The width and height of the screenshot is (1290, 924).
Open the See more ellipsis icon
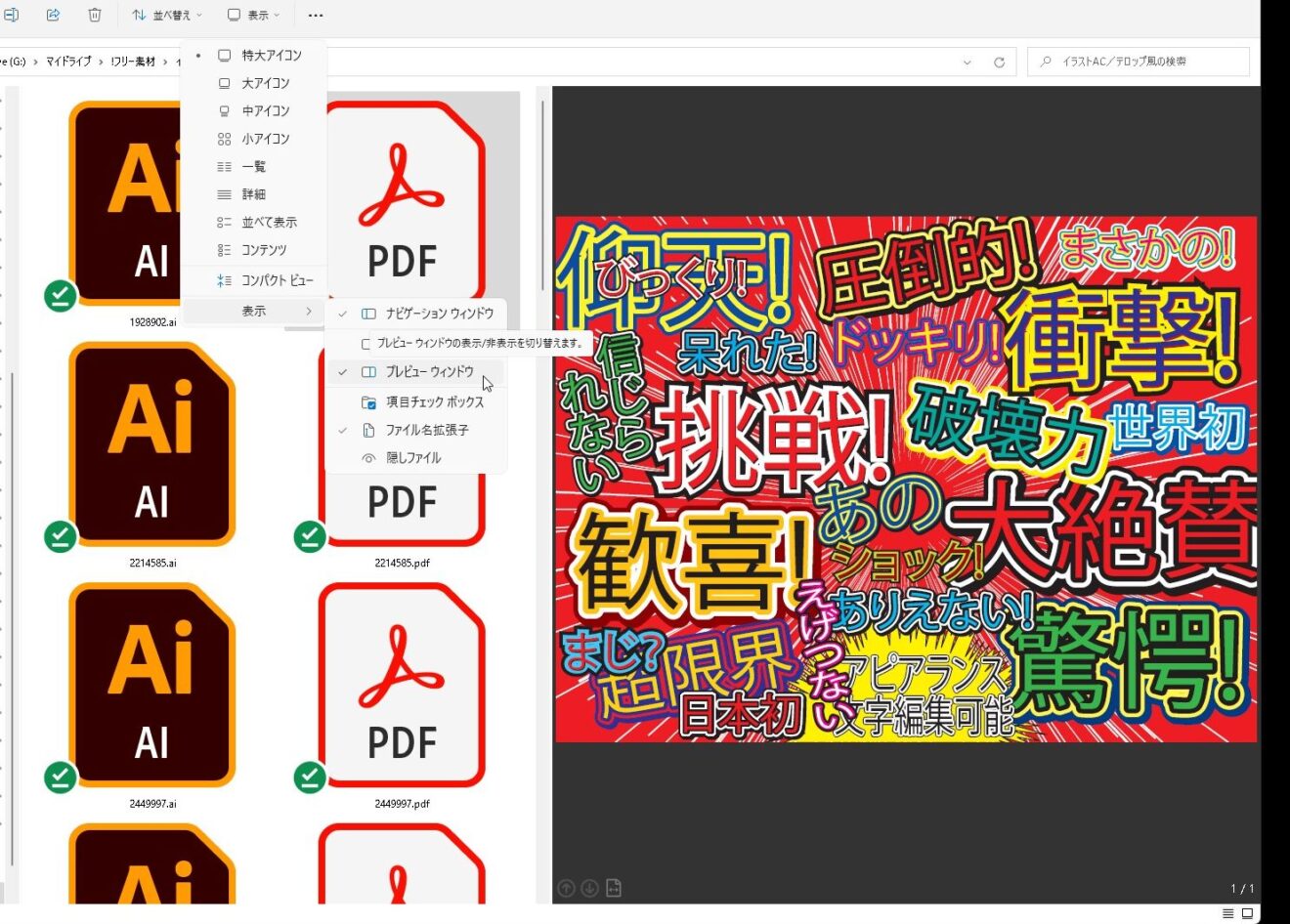316,15
